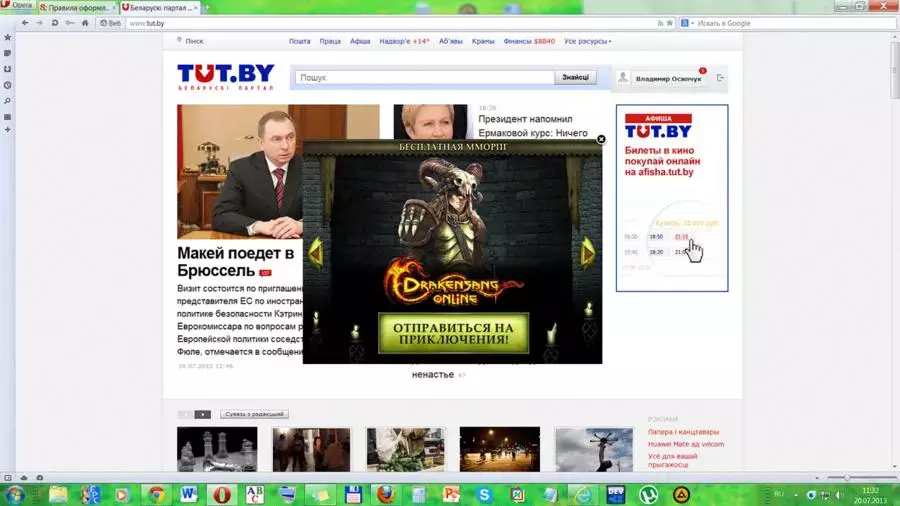Open Dev-C++ from the taskbar
This screenshot has width=900, height=506.
tap(615, 494)
